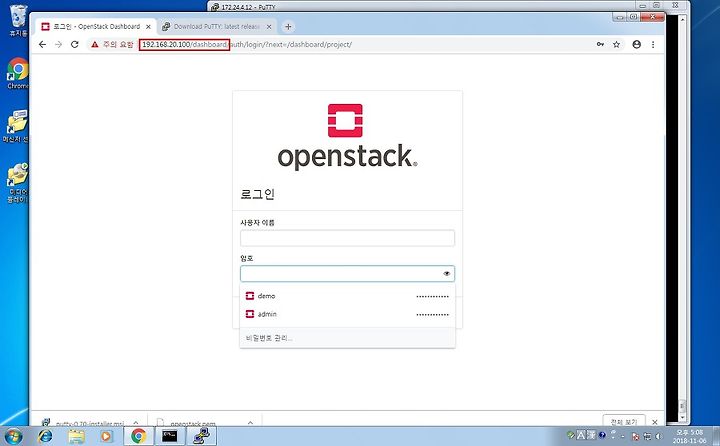Close the Download PuTTY tab
The height and width of the screenshot is (446, 720).
point(269,27)
